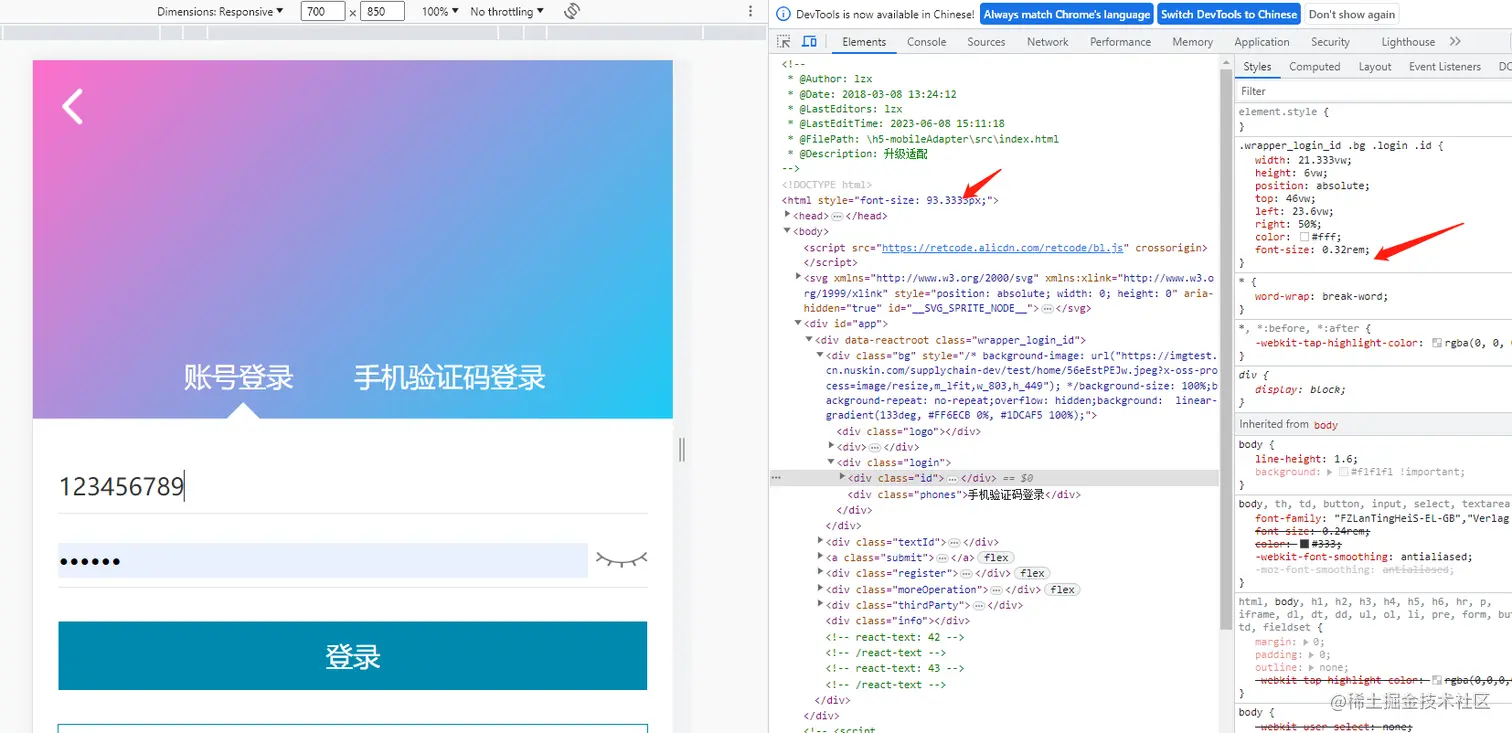Screen dimensions: 1512x733
Task: Click the rotate viewport icon beside throttling
Action: tap(569, 11)
